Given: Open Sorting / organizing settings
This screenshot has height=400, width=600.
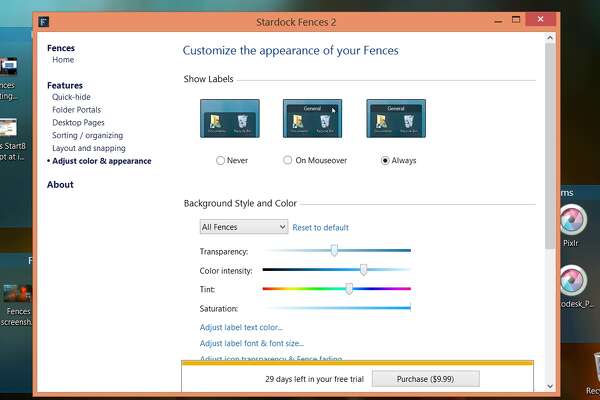Looking at the screenshot, I should [88, 136].
